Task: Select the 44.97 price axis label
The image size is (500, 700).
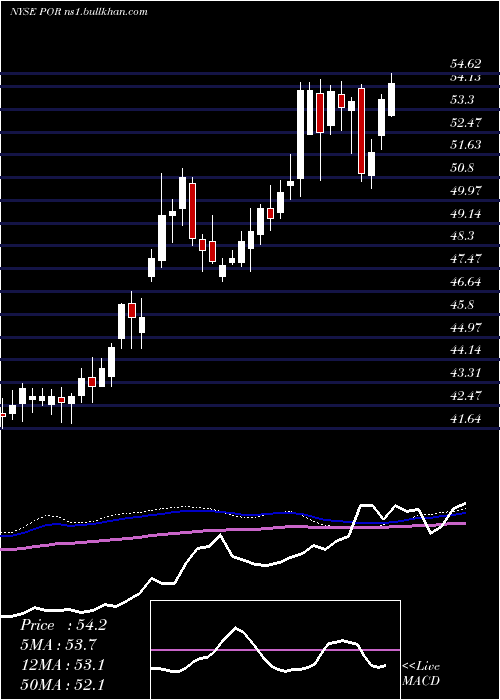Action: click(x=466, y=327)
